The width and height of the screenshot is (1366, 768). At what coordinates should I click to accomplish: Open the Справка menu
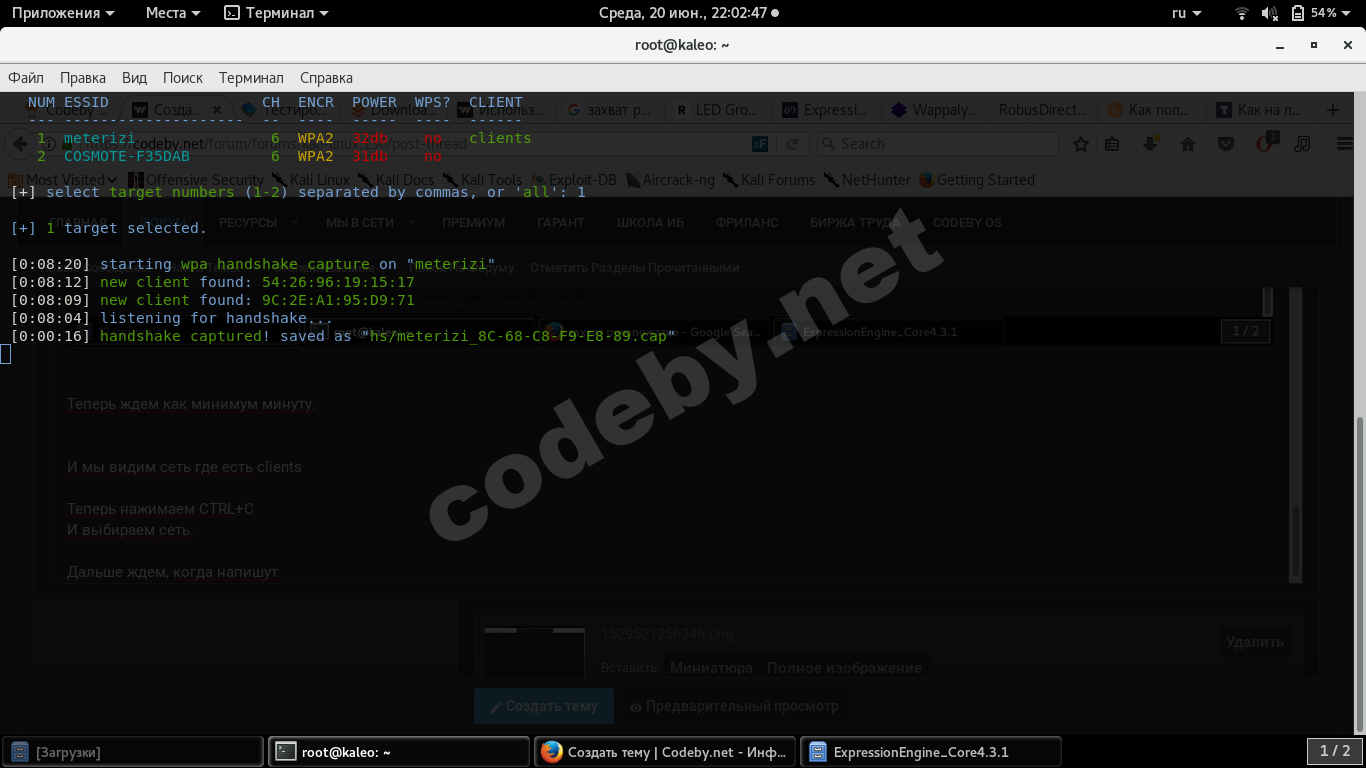point(326,77)
